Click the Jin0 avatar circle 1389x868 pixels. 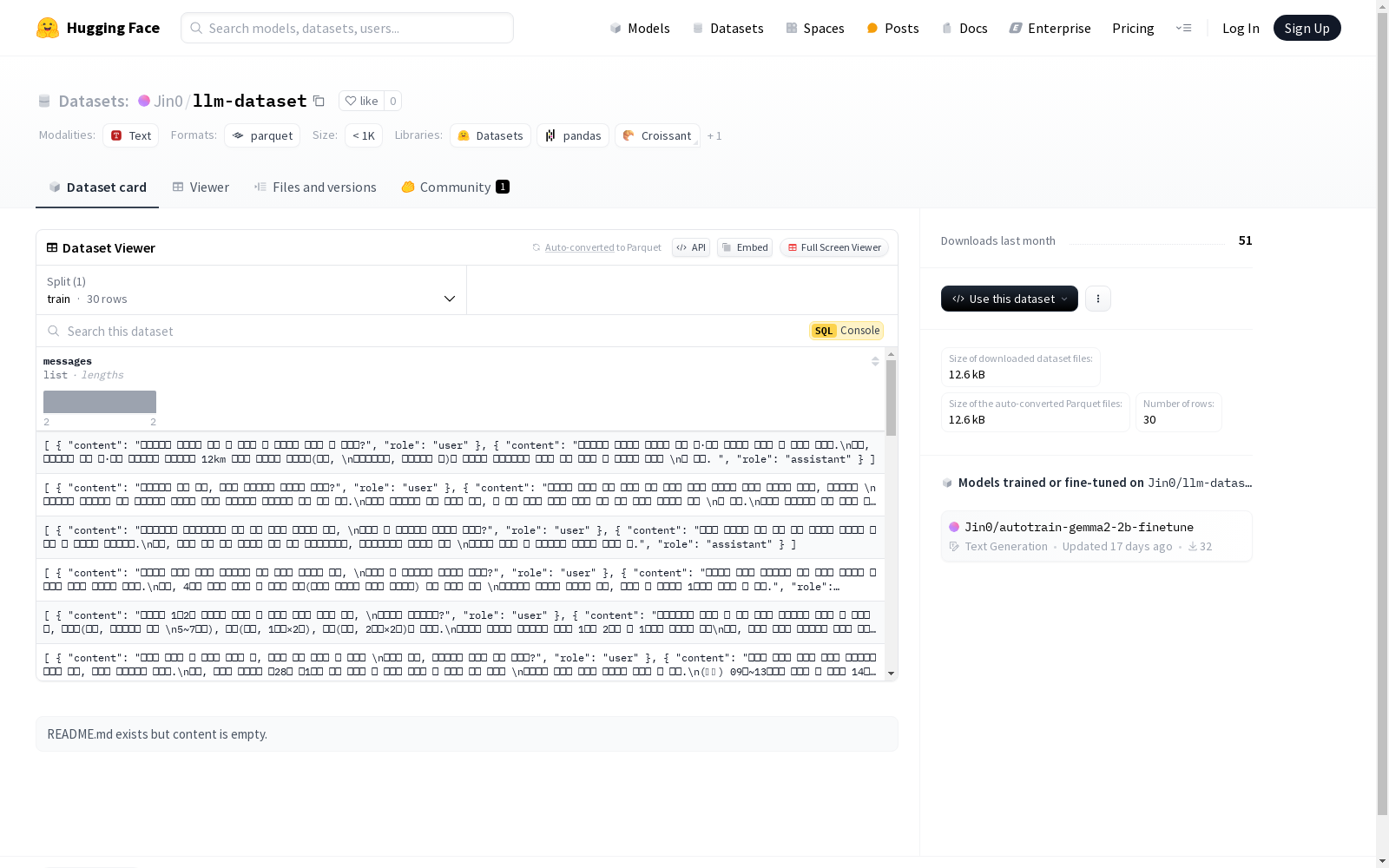click(144, 101)
